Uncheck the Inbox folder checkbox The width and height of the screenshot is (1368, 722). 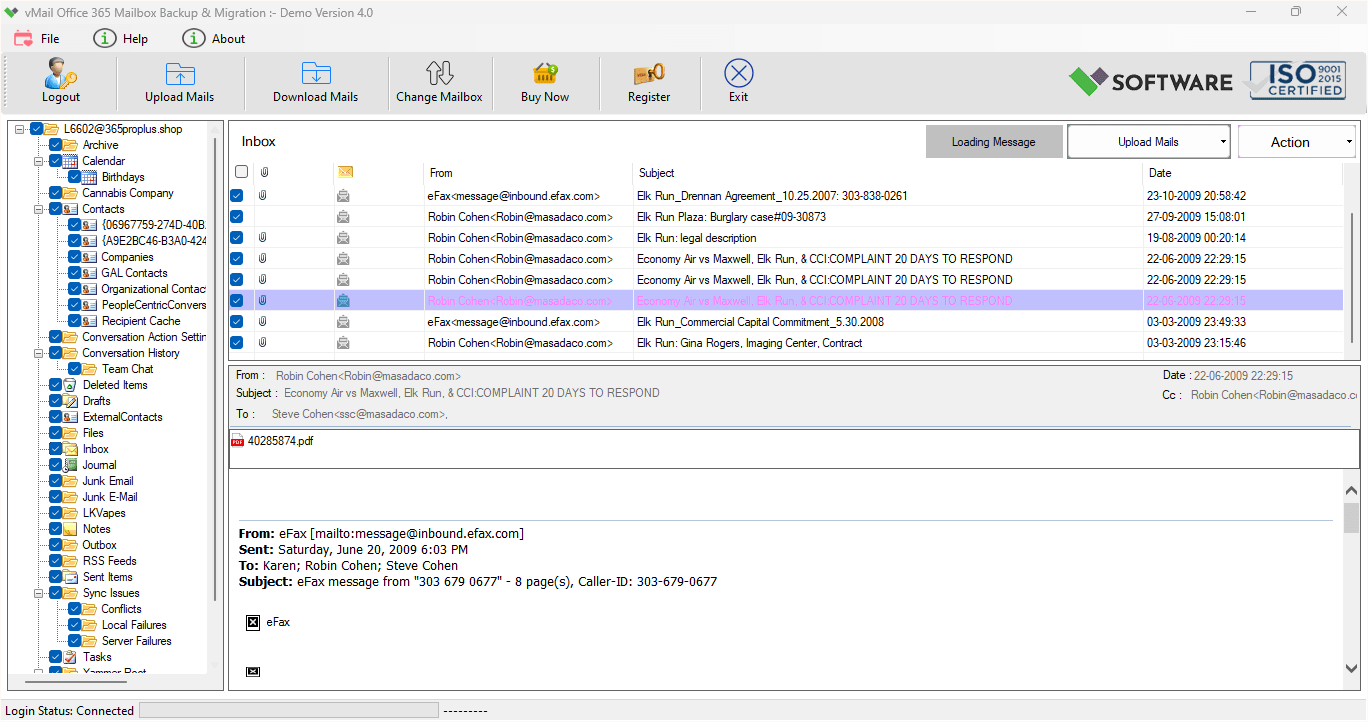pyautogui.click(x=56, y=449)
